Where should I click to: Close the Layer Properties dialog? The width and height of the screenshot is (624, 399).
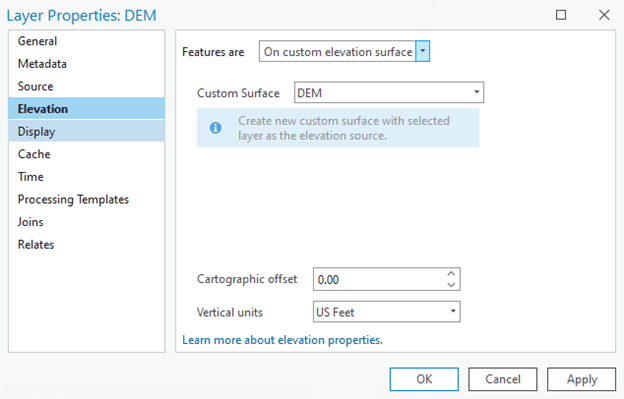tap(604, 15)
